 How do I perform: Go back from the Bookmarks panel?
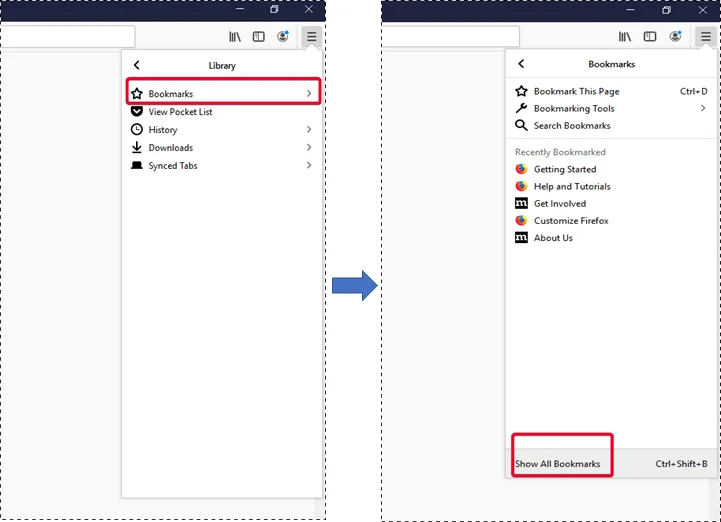tap(521, 64)
